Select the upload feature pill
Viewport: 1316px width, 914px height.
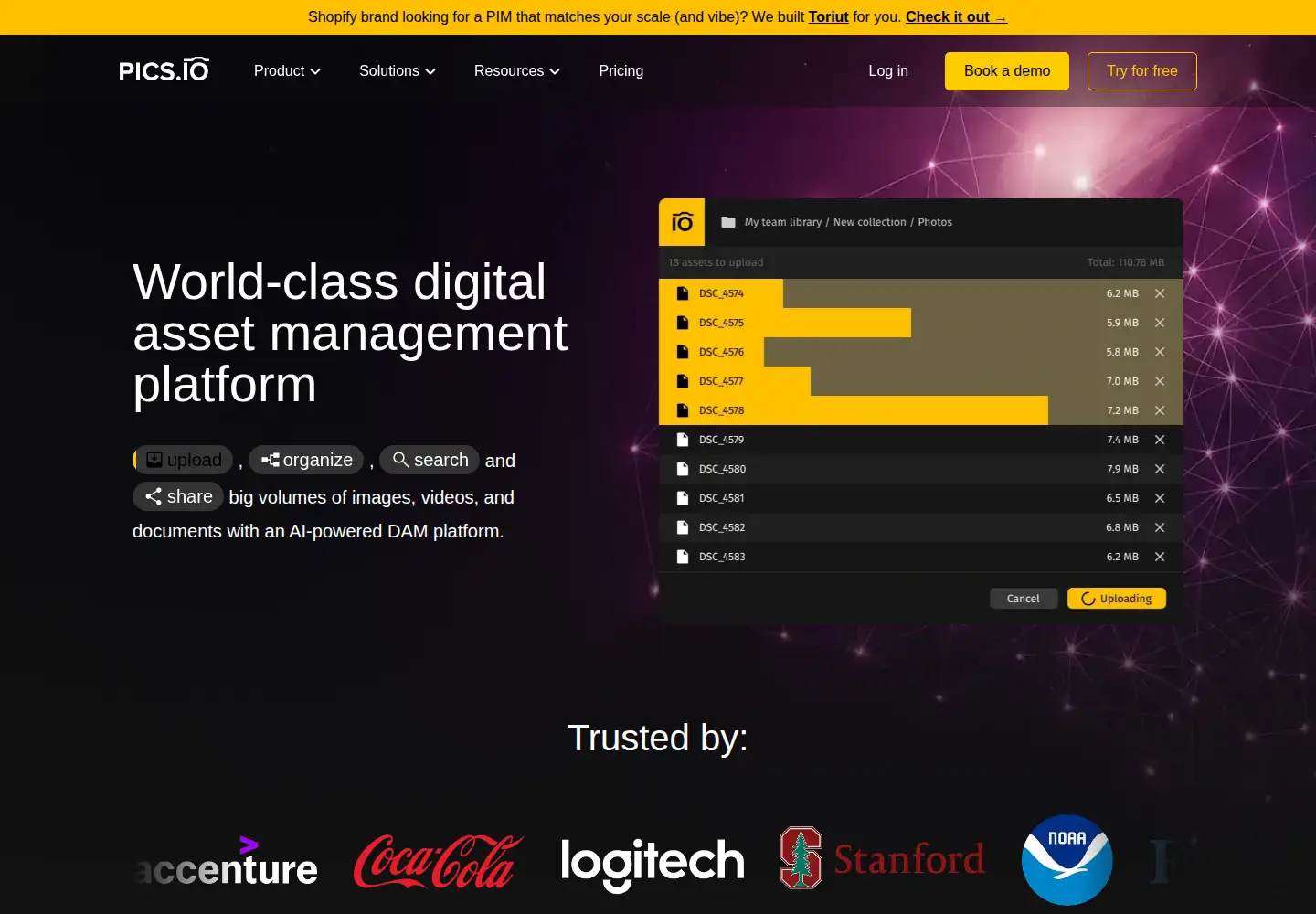pyautogui.click(x=183, y=460)
